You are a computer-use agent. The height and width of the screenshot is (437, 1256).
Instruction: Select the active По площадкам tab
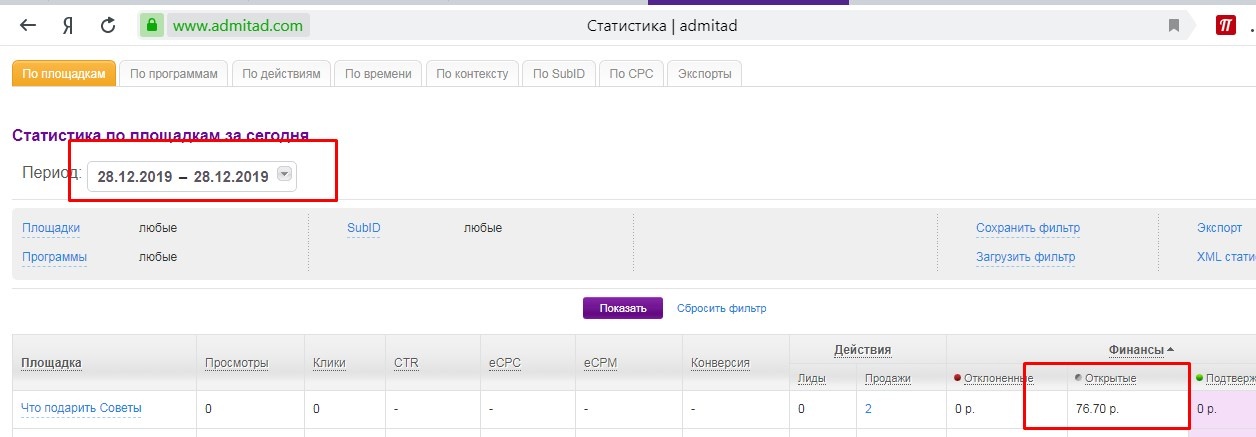click(64, 74)
